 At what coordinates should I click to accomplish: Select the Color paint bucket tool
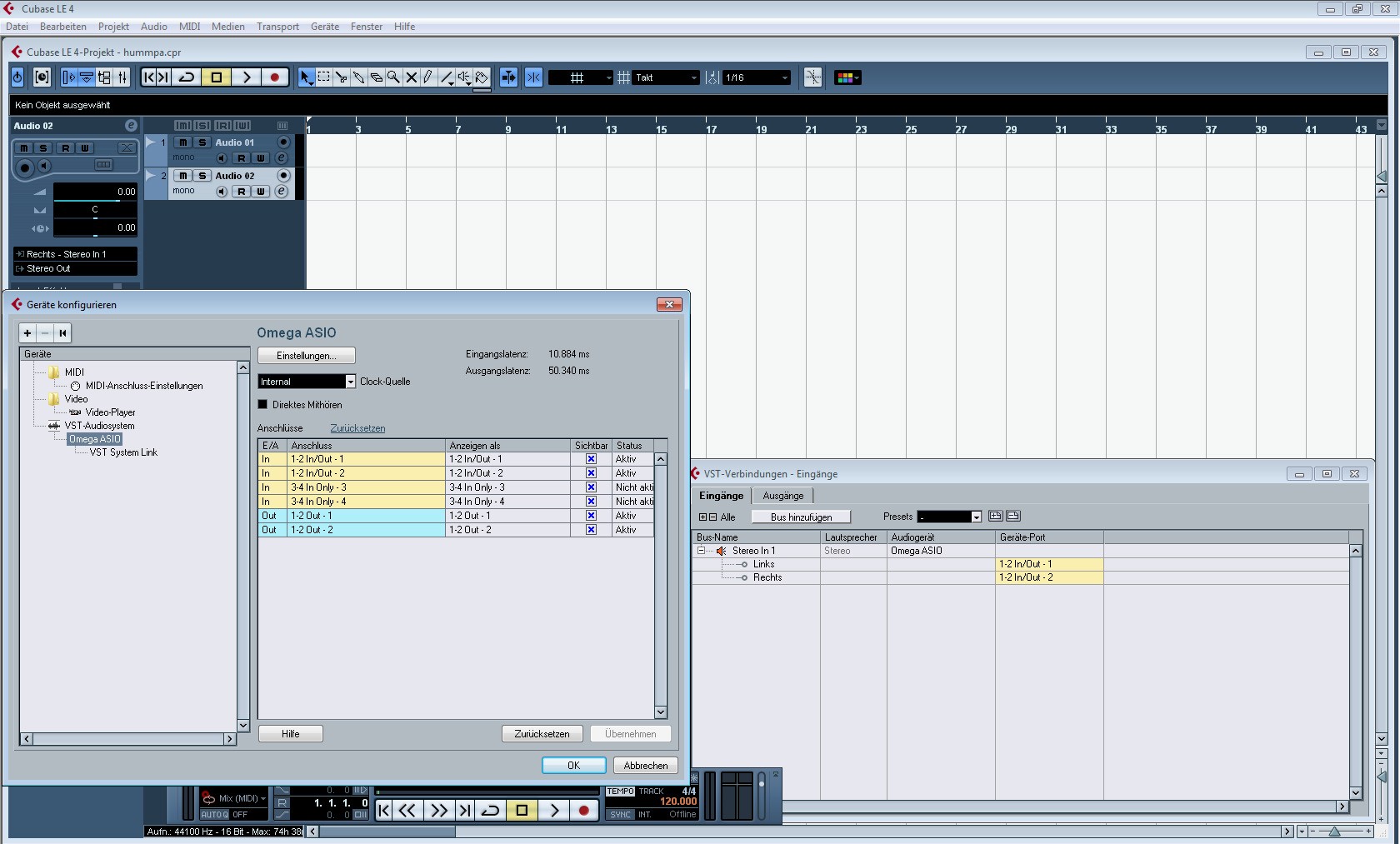(x=482, y=77)
